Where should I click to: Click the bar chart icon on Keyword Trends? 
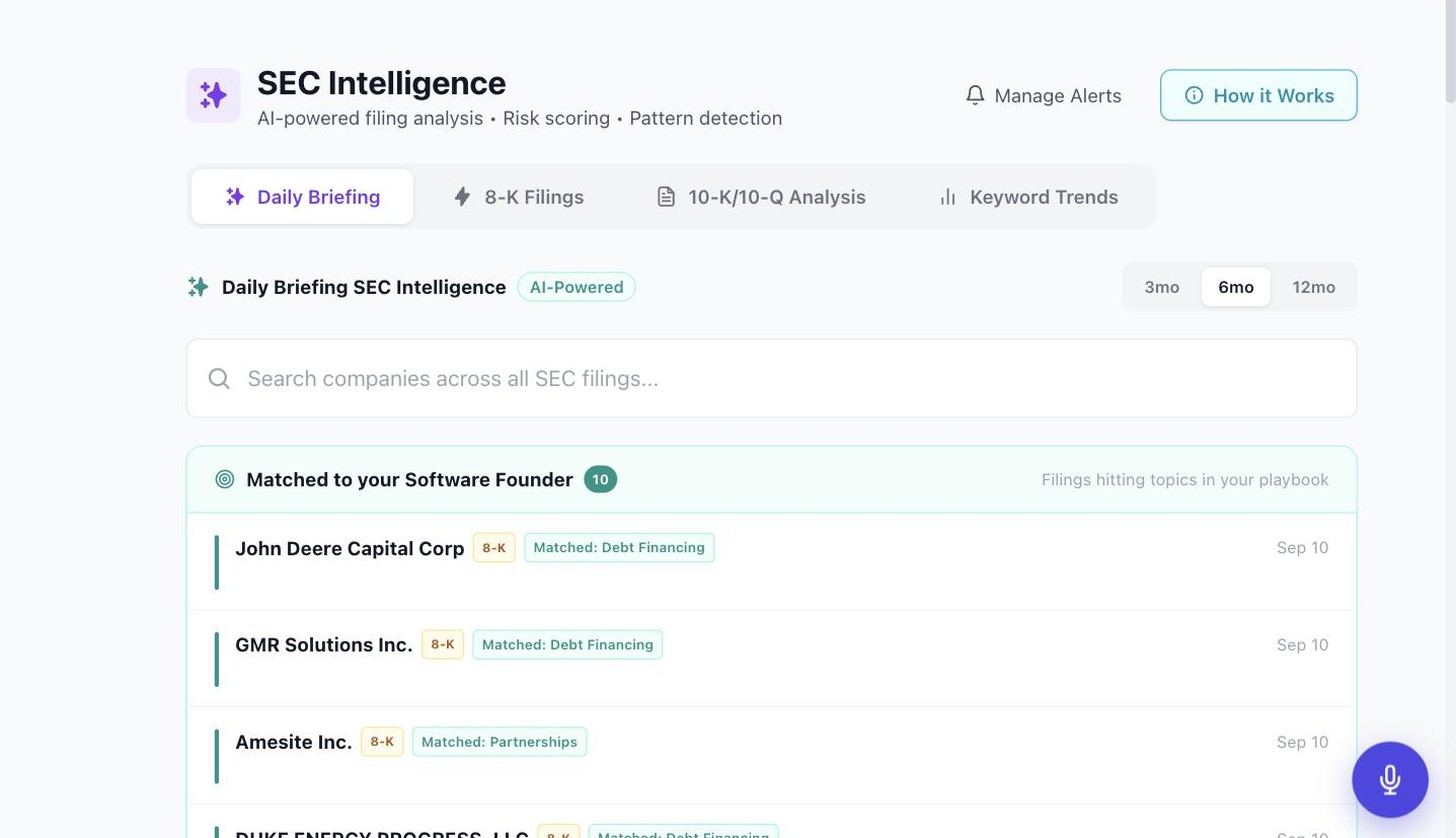[x=948, y=196]
